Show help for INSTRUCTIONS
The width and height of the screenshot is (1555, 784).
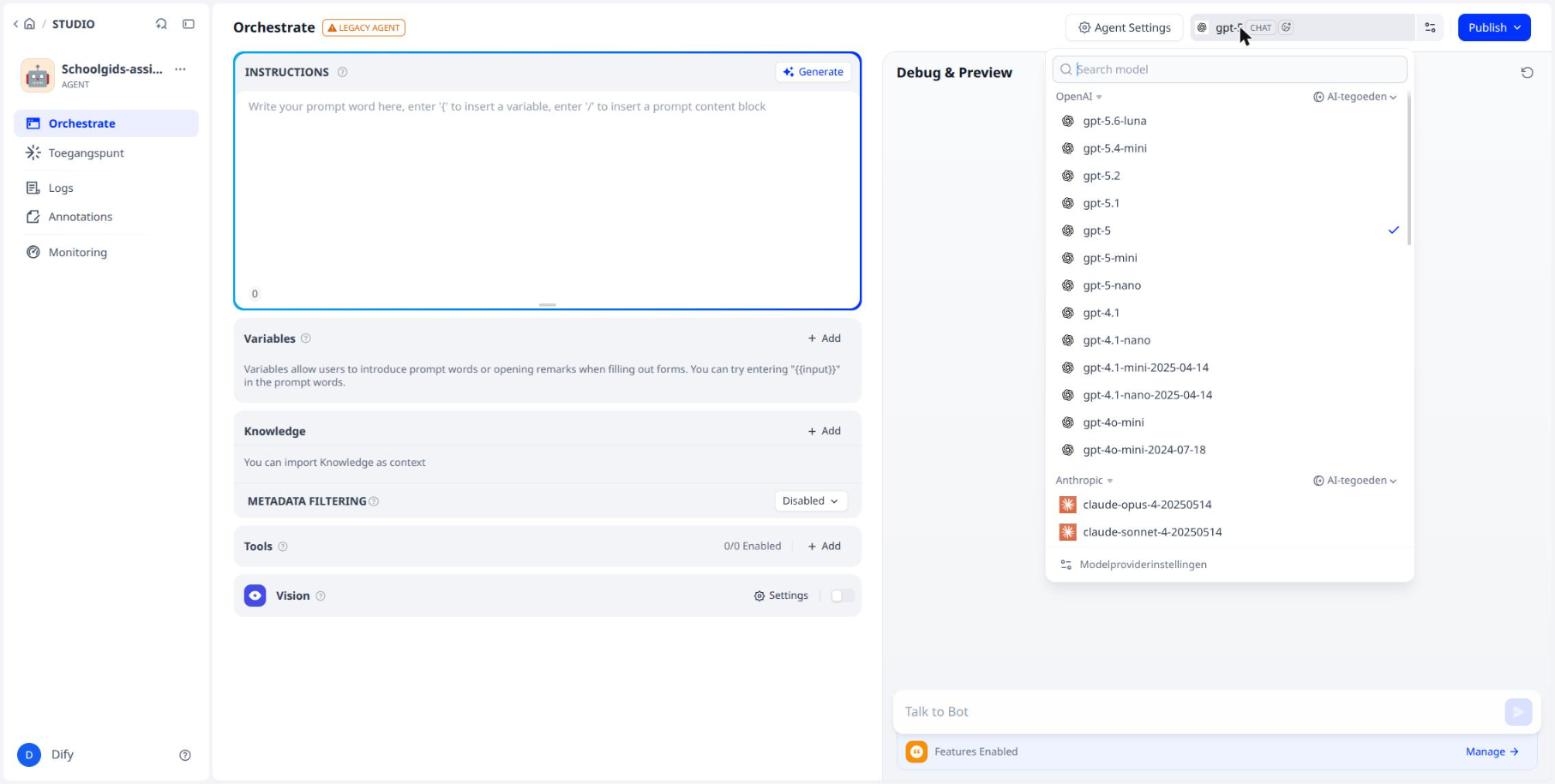pyautogui.click(x=342, y=72)
